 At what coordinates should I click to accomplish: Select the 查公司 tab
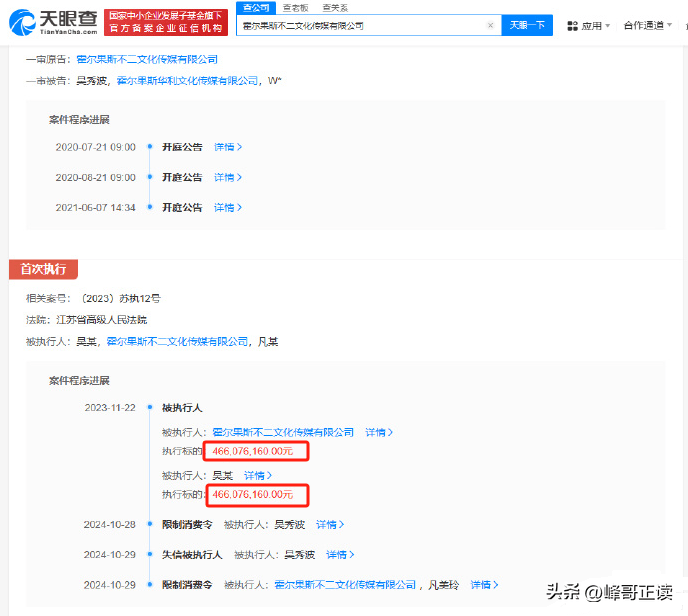[256, 8]
